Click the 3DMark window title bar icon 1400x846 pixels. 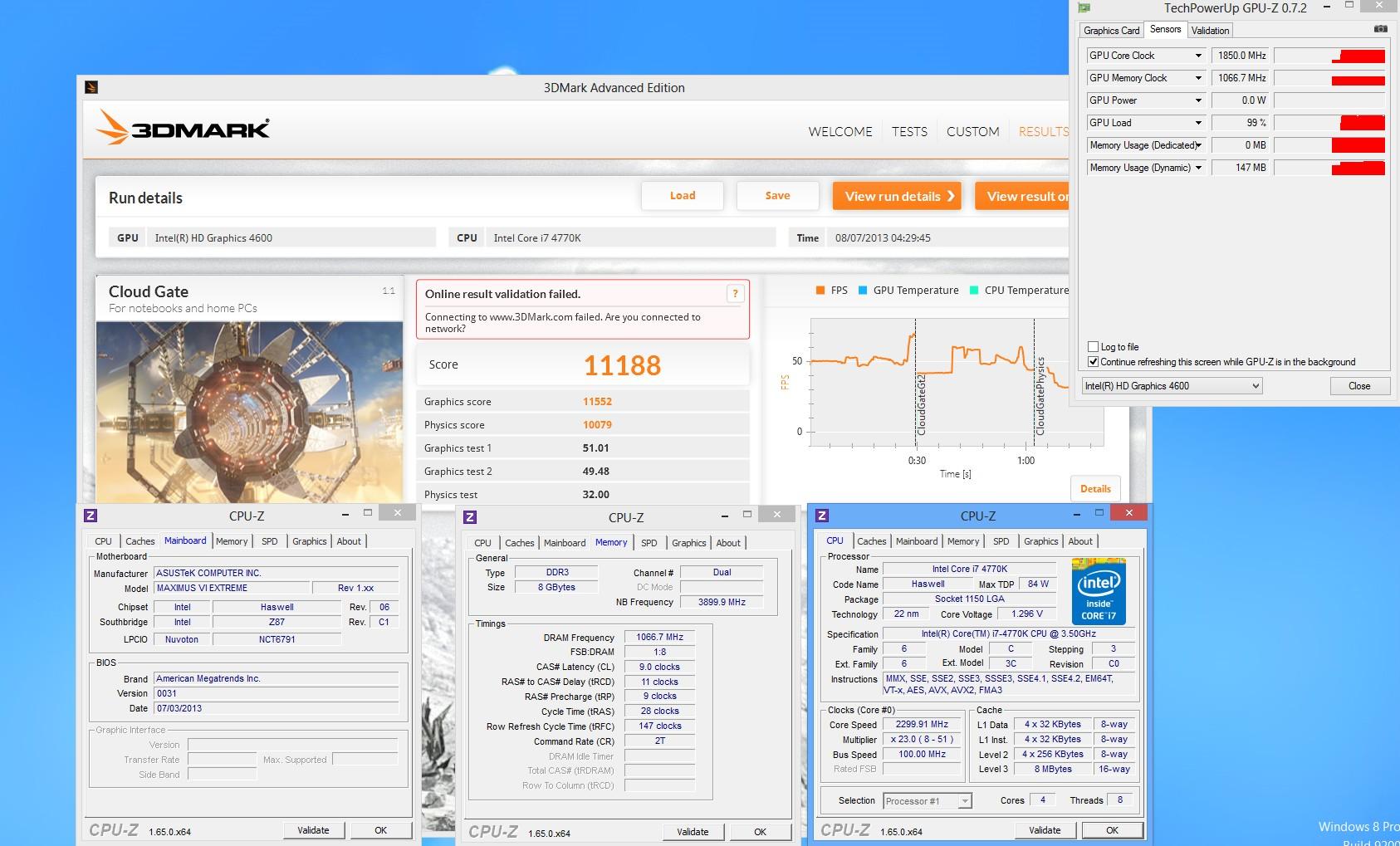click(x=91, y=87)
